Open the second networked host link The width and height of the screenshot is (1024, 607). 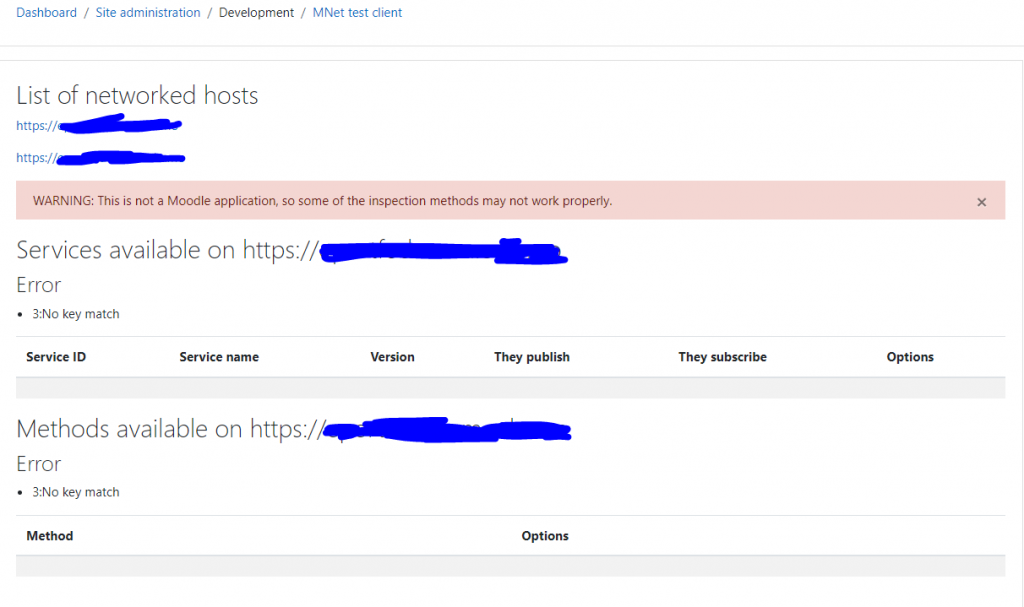coord(100,158)
